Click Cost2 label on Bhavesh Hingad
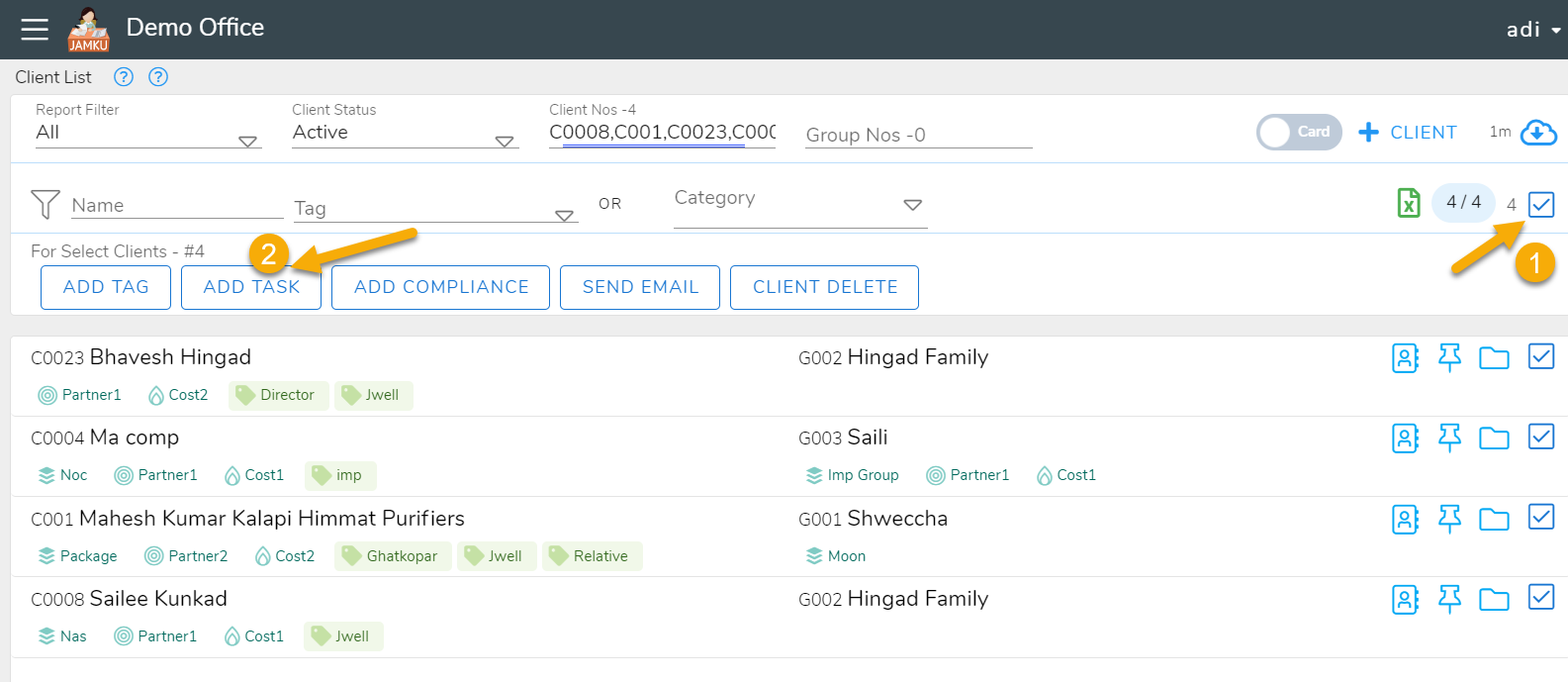This screenshot has height=682, width=1568. tap(178, 395)
